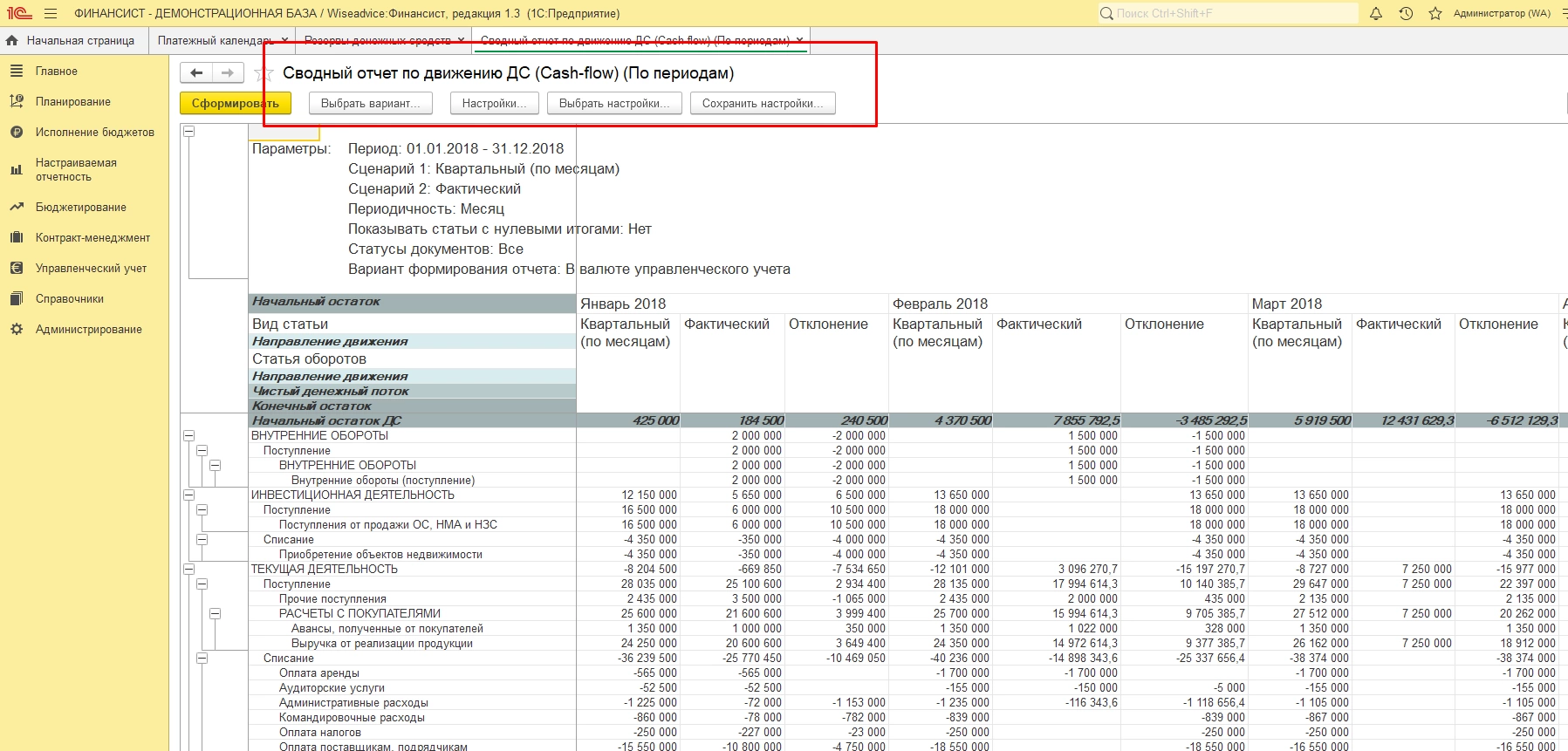Image resolution: width=1568 pixels, height=751 pixels.
Task: Click the notifications bell icon
Action: click(x=1376, y=14)
